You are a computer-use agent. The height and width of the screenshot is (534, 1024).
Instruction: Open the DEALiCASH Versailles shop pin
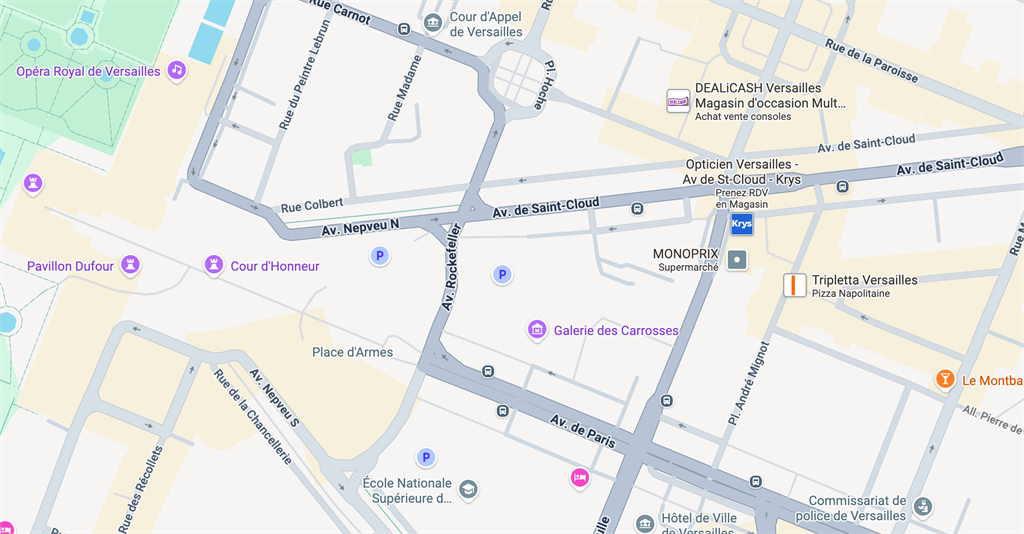point(678,101)
